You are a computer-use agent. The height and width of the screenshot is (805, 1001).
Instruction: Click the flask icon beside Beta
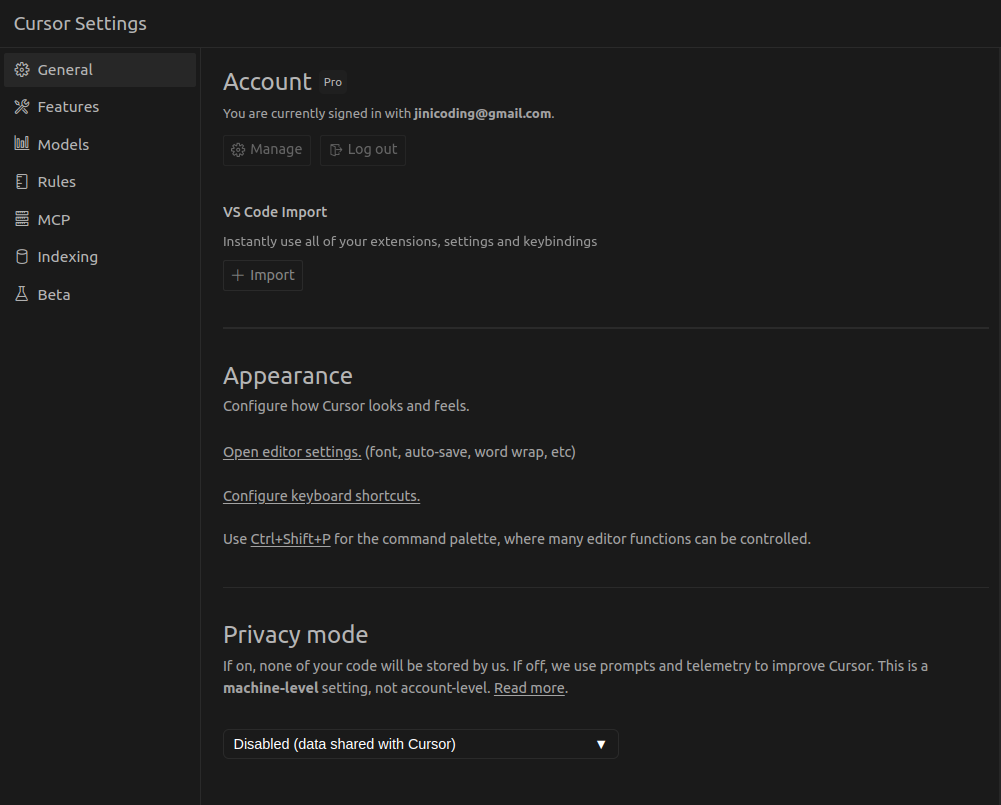(x=22, y=294)
